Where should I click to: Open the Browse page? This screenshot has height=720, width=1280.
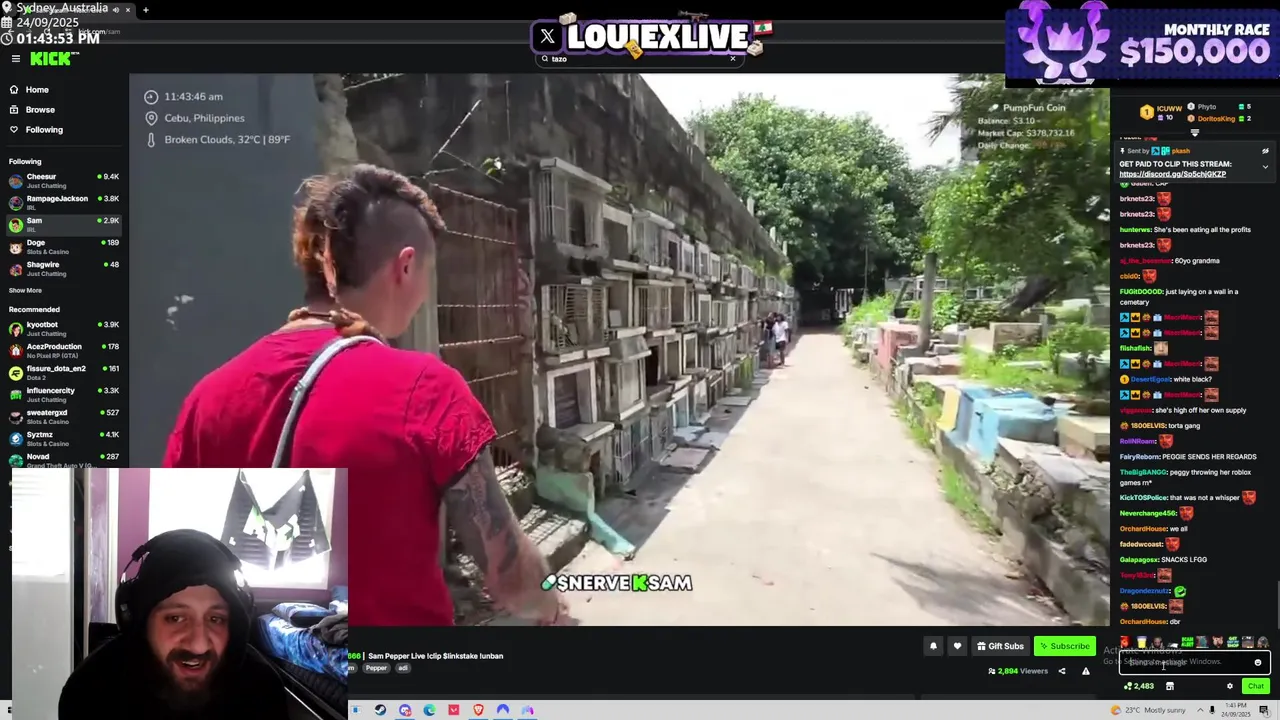[40, 110]
